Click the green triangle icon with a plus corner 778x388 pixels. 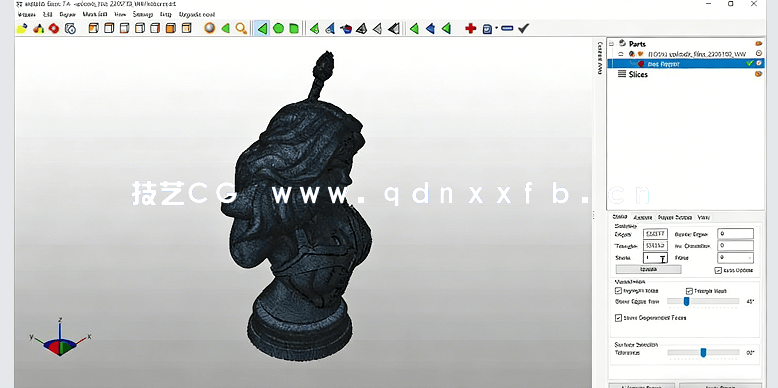(x=314, y=28)
